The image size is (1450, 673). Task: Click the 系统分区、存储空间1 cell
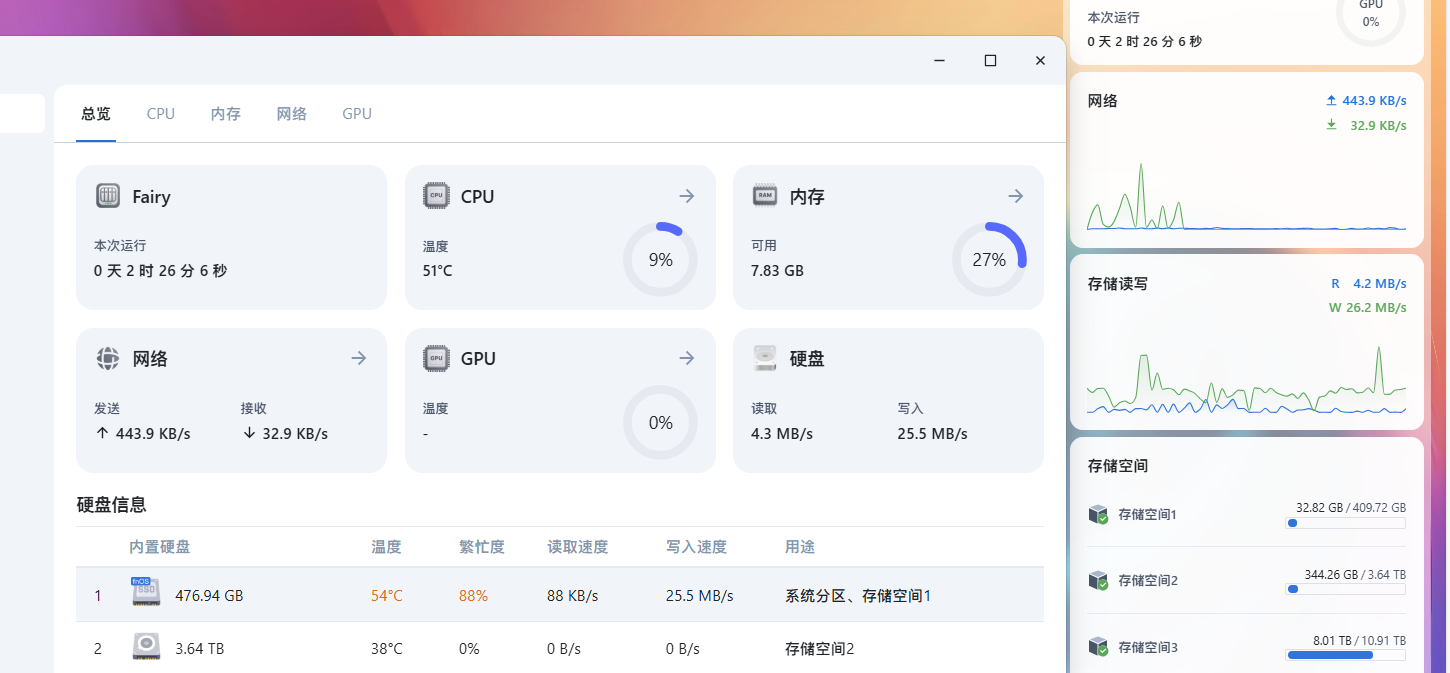[x=858, y=595]
